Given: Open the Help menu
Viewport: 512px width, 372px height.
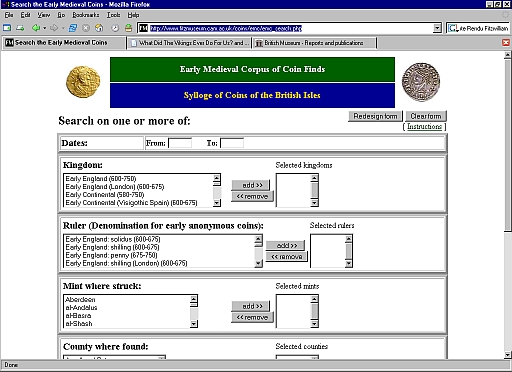Looking at the screenshot, I should click(133, 15).
